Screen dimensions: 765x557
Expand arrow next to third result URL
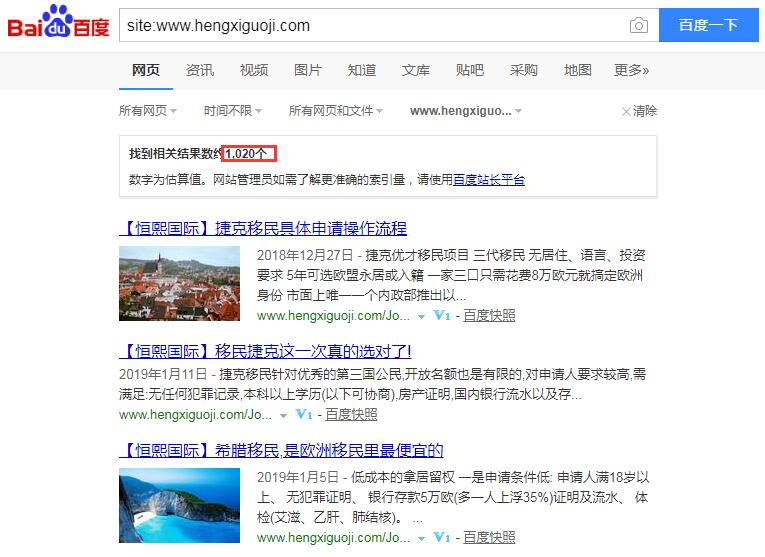pyautogui.click(x=421, y=538)
